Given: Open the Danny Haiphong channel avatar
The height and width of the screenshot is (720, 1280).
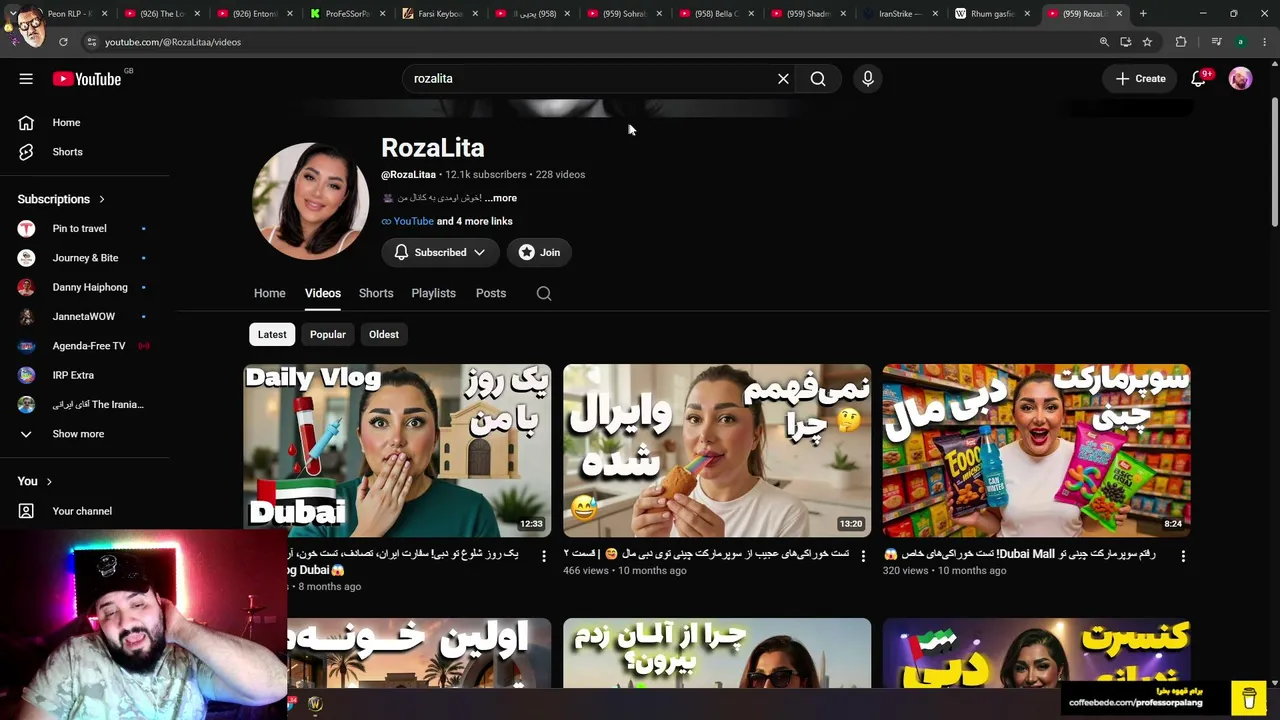Looking at the screenshot, I should point(27,287).
